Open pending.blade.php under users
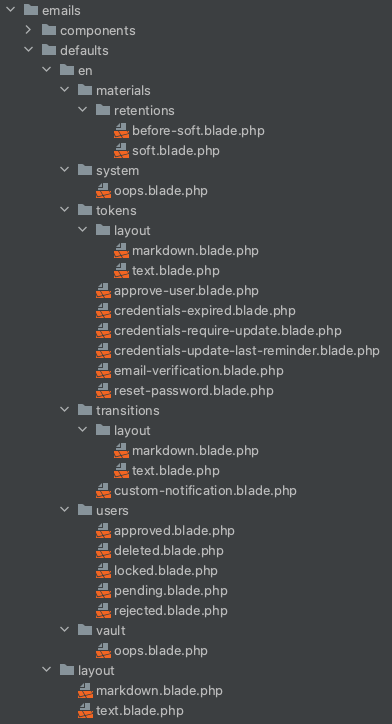 click(171, 591)
